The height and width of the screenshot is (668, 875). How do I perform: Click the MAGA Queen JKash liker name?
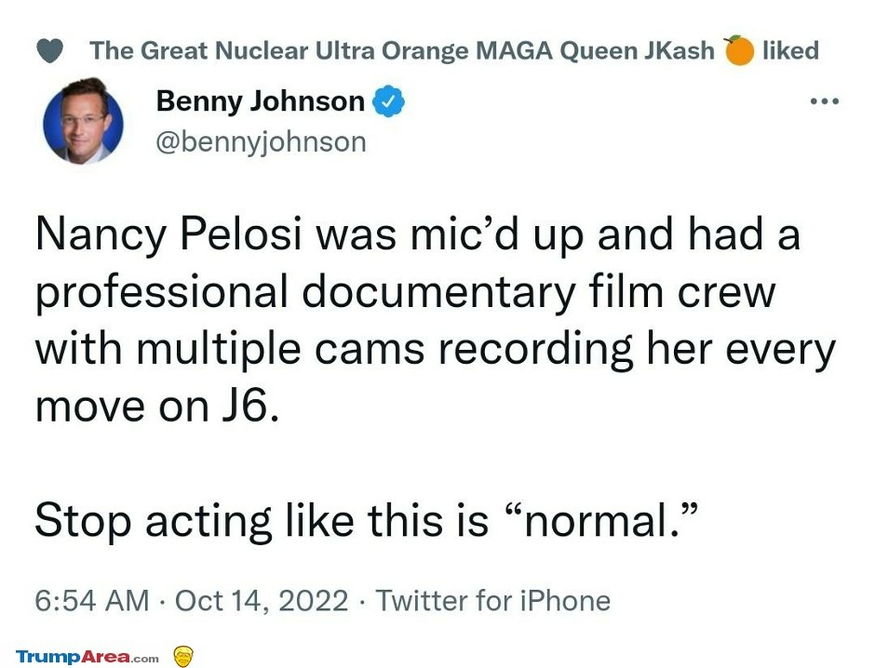point(403,50)
